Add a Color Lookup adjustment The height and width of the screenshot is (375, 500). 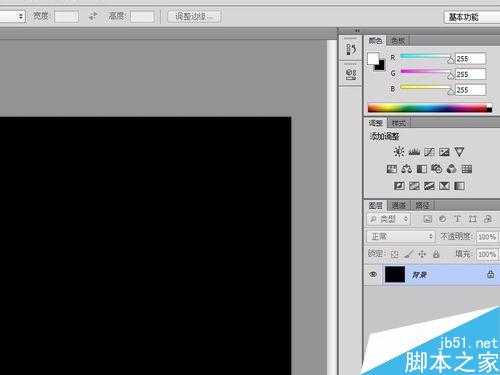coord(467,169)
